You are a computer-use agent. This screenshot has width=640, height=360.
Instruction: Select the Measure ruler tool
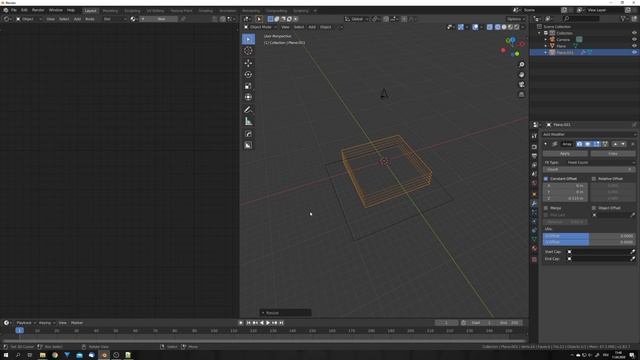(x=248, y=121)
